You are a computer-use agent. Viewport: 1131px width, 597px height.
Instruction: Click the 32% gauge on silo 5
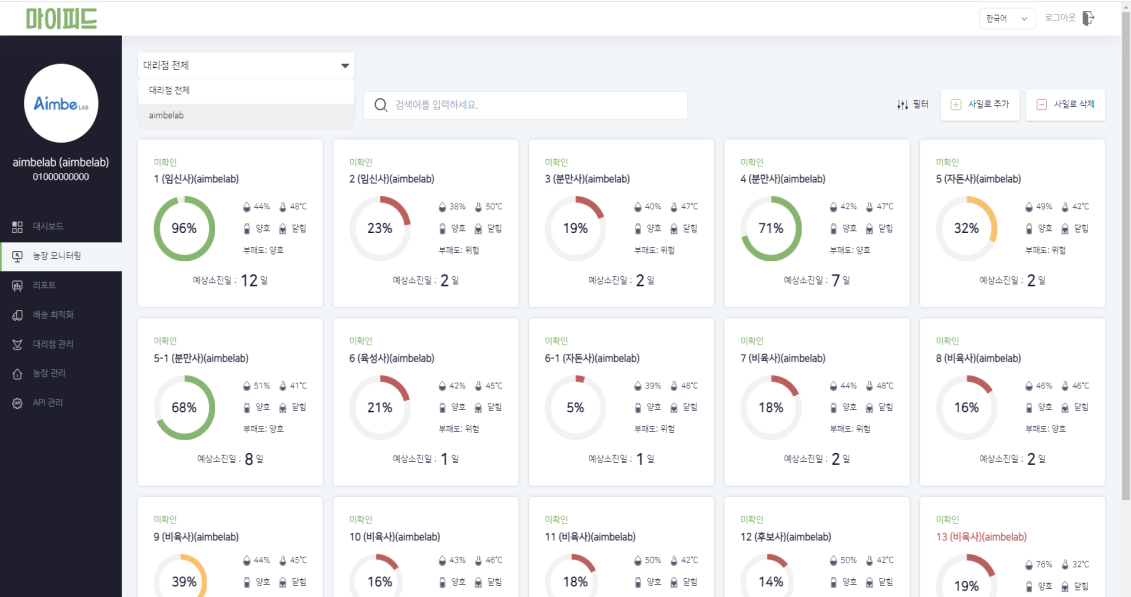pyautogui.click(x=966, y=229)
